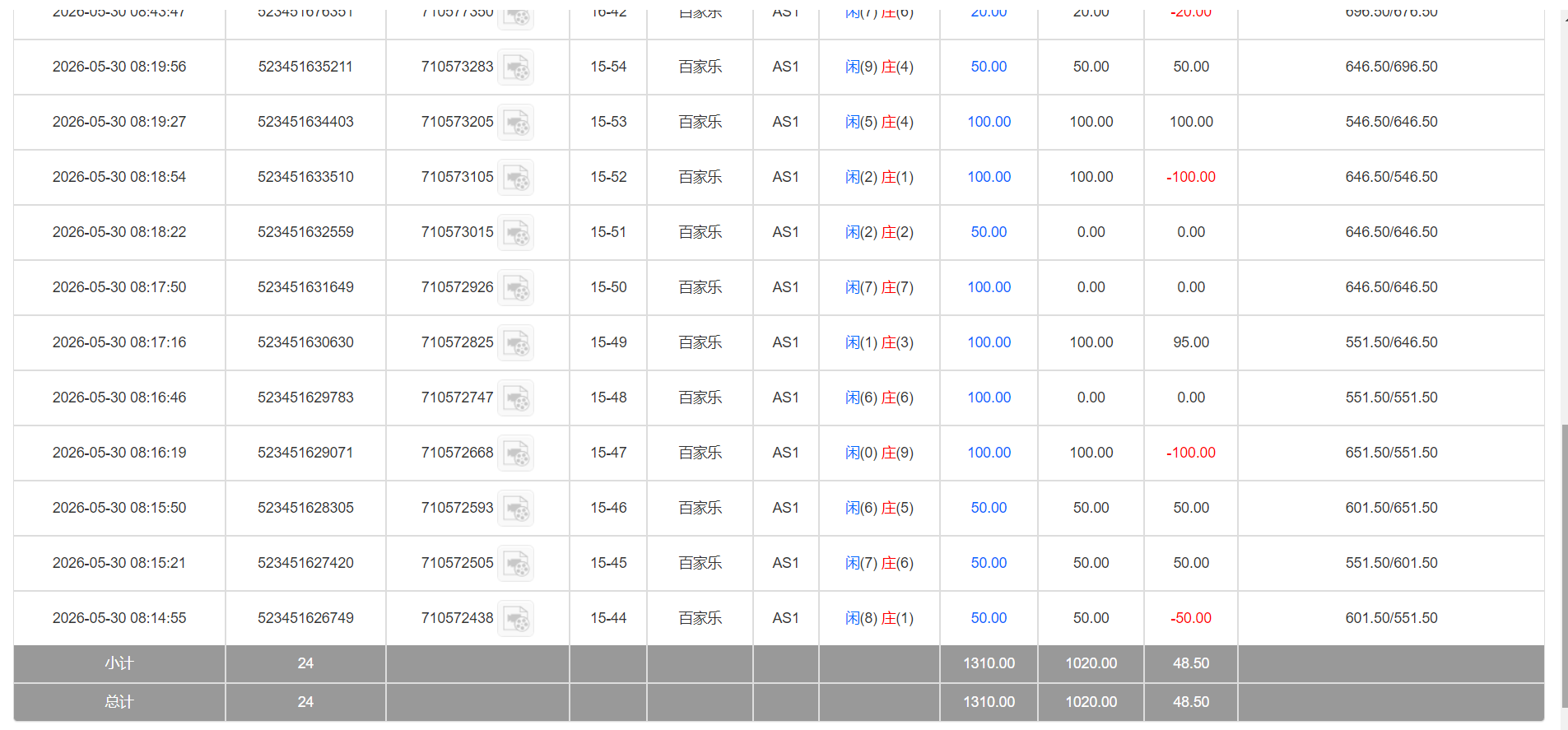Click timestamp 2026-05-30 08:19:56

point(119,67)
